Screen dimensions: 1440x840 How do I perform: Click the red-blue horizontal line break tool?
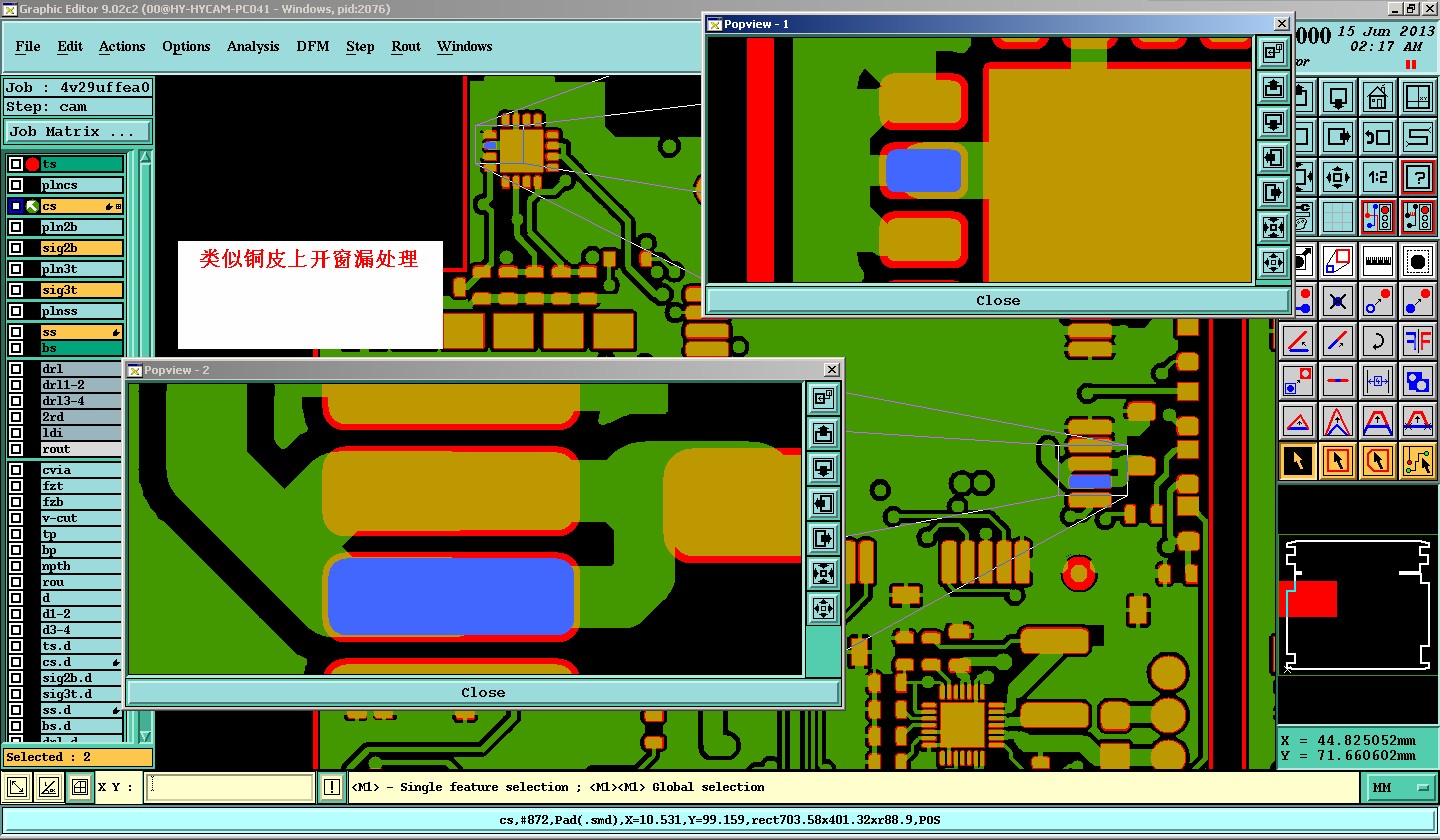coord(1339,380)
